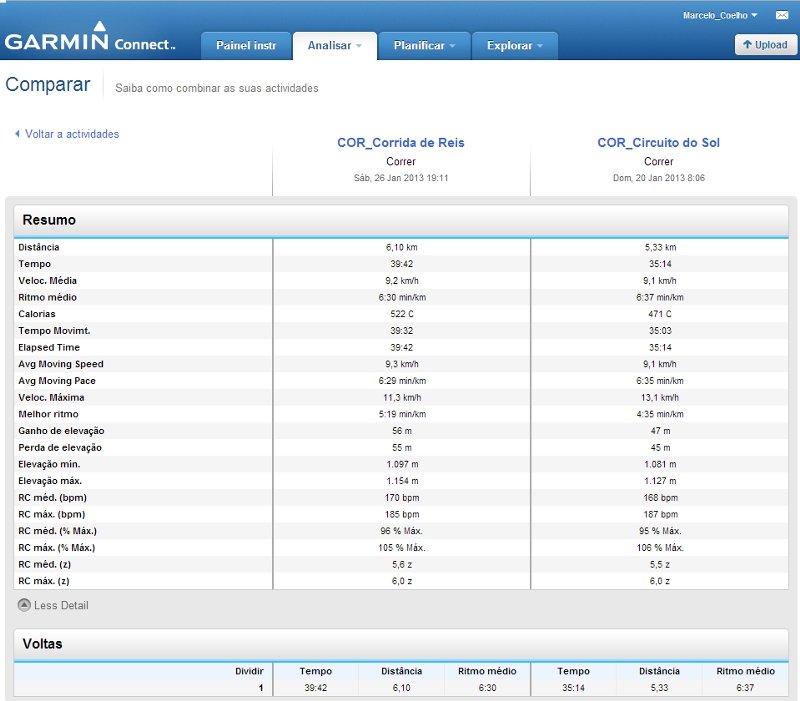
Task: Open COR_Circuito do Sol activity
Action: [x=658, y=143]
